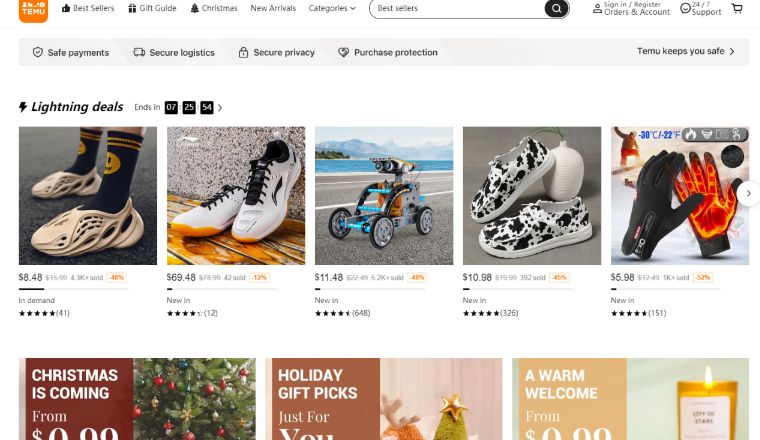The image size is (760, 440).
Task: Click the Secure logistics truck icon
Action: pyautogui.click(x=139, y=52)
